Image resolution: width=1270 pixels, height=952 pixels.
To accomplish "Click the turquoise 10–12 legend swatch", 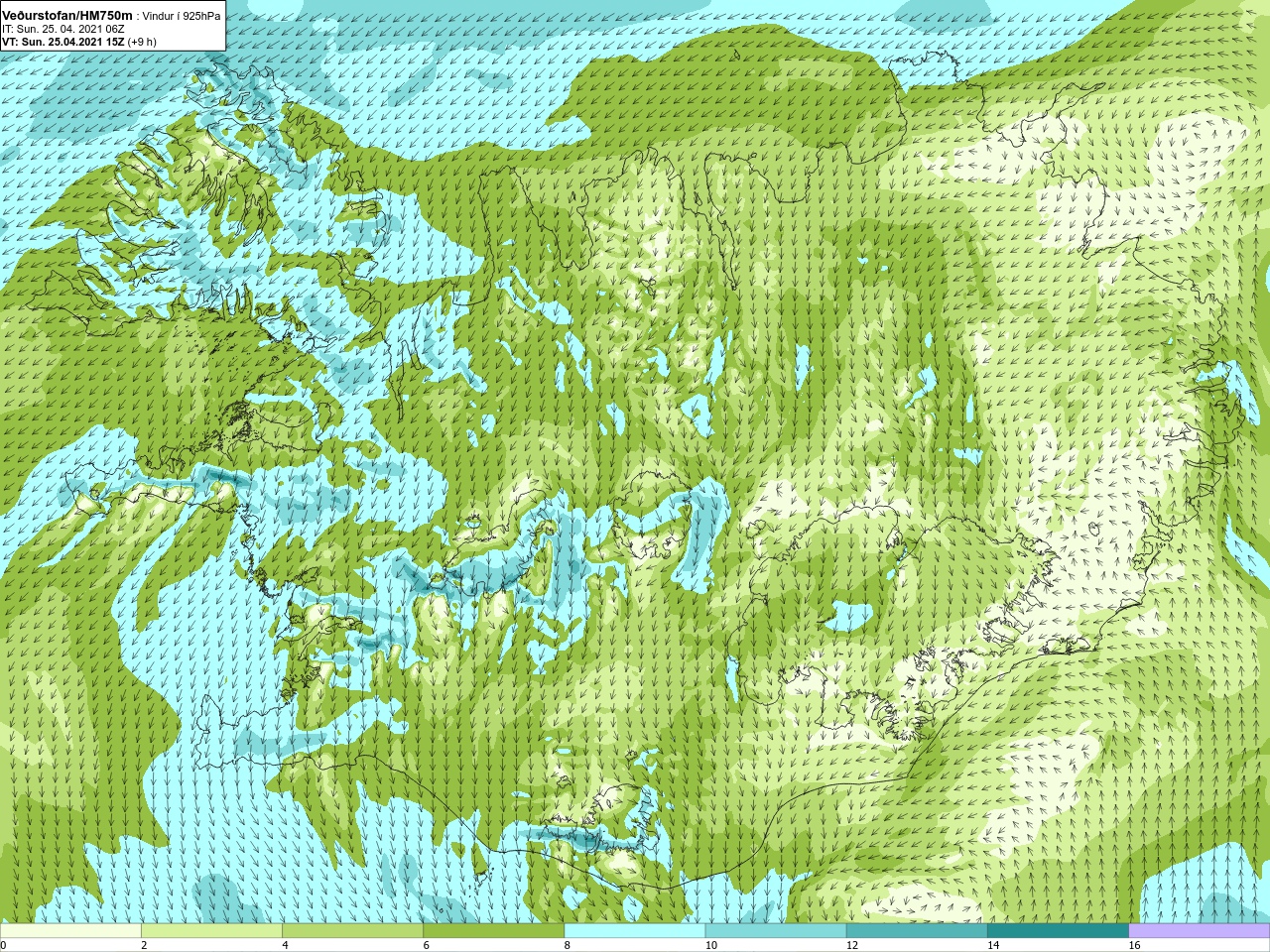I will pyautogui.click(x=776, y=931).
